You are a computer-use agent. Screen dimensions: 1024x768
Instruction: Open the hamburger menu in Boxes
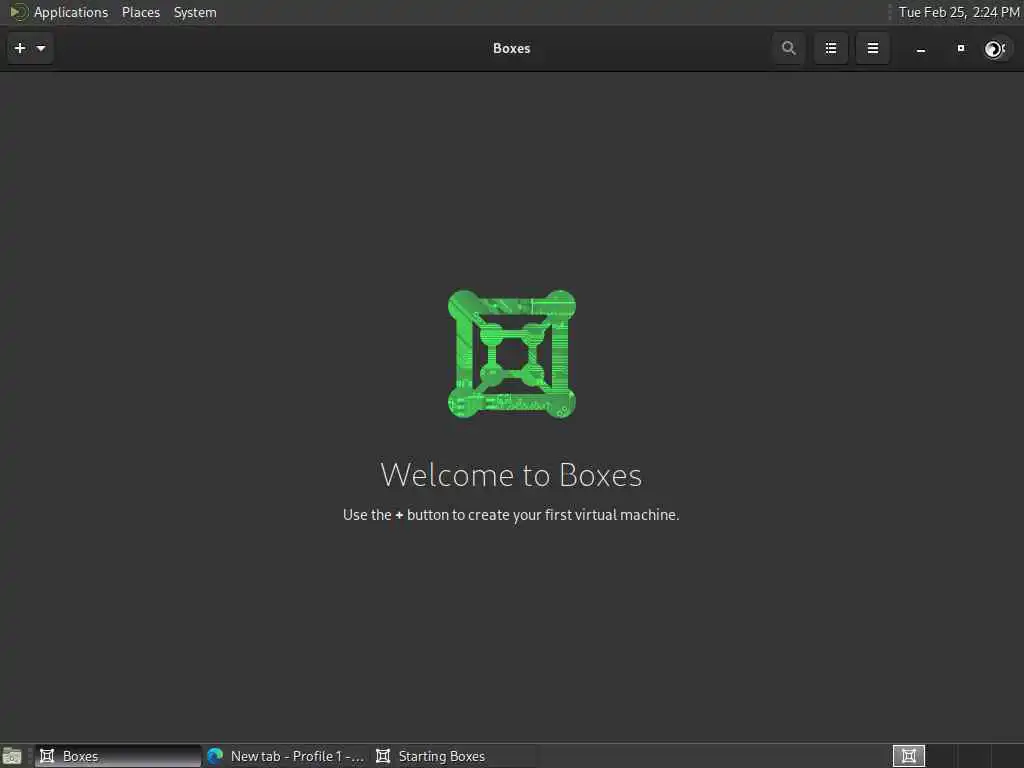point(872,48)
